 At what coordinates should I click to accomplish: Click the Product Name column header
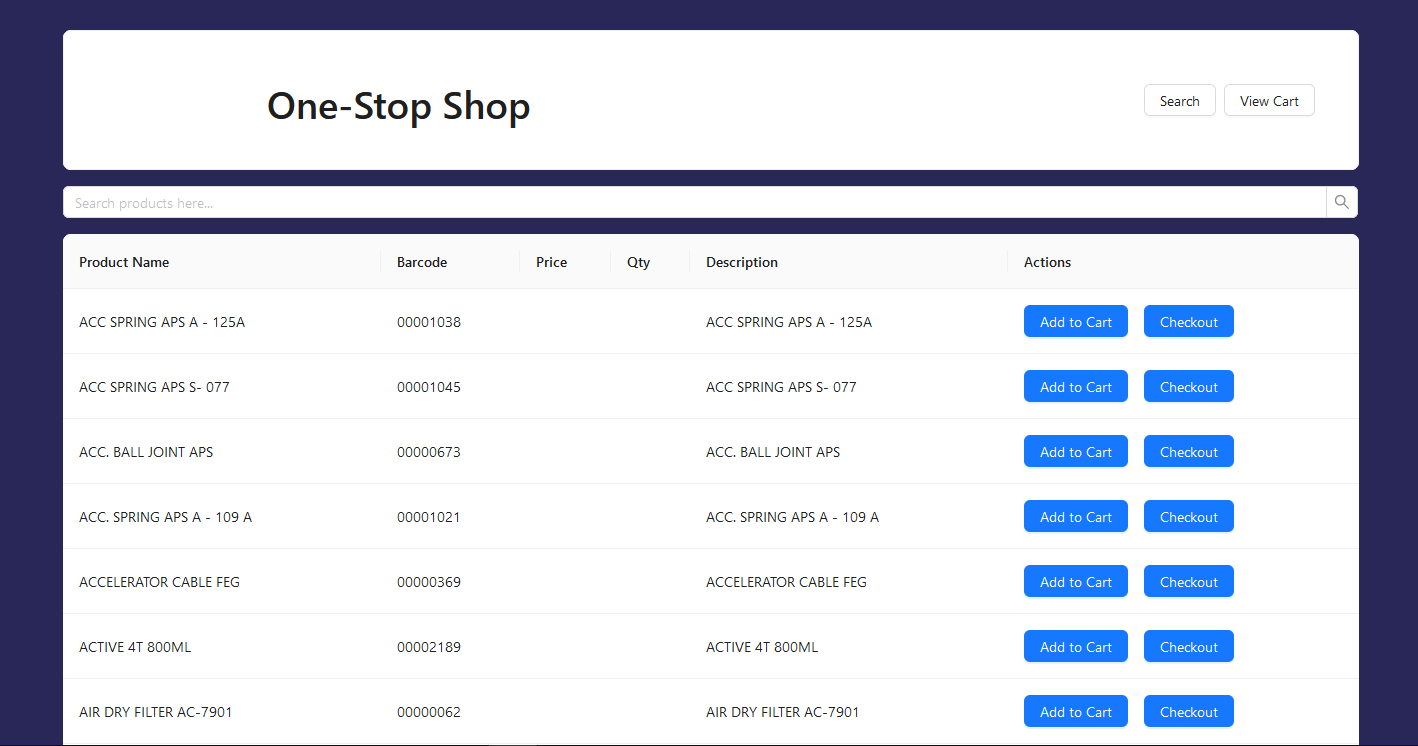point(124,262)
